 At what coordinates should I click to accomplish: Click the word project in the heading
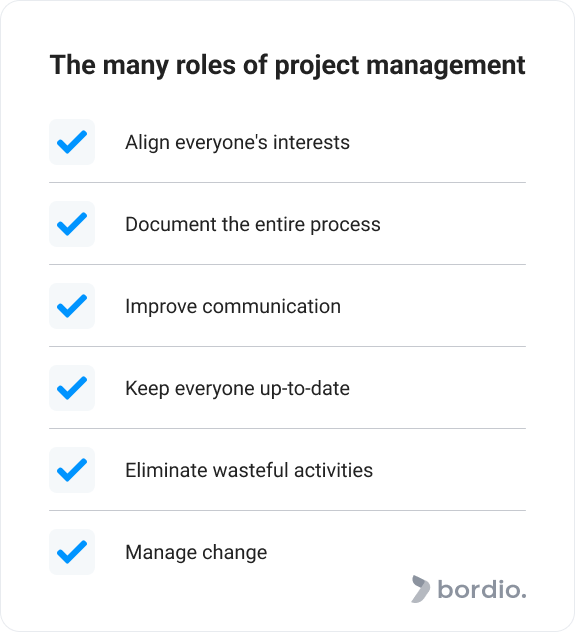[317, 67]
